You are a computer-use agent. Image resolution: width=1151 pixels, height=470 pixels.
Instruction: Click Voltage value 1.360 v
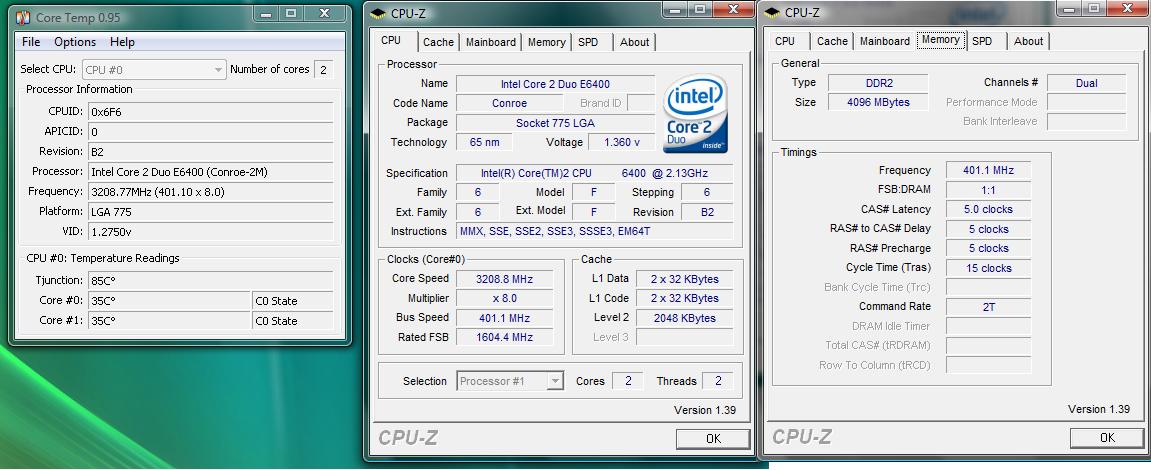point(622,142)
